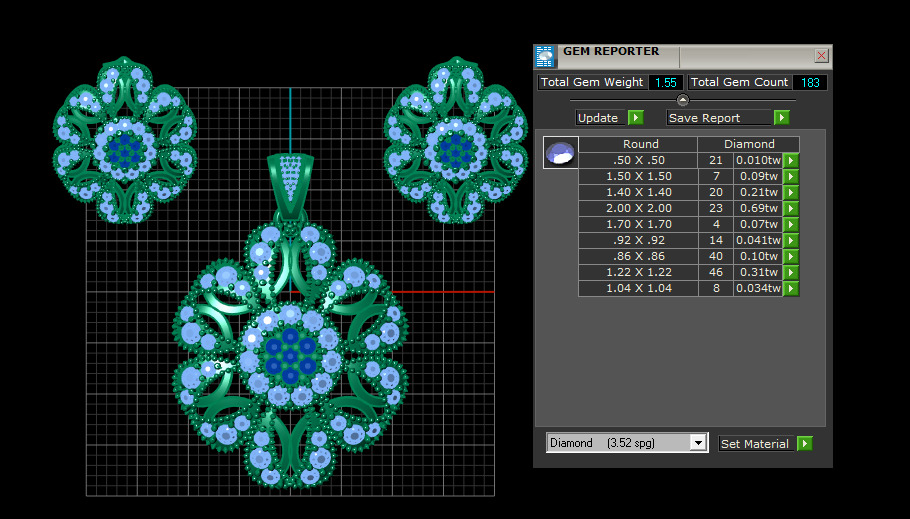Click the count cell showing 40
This screenshot has width=910, height=519.
(716, 256)
